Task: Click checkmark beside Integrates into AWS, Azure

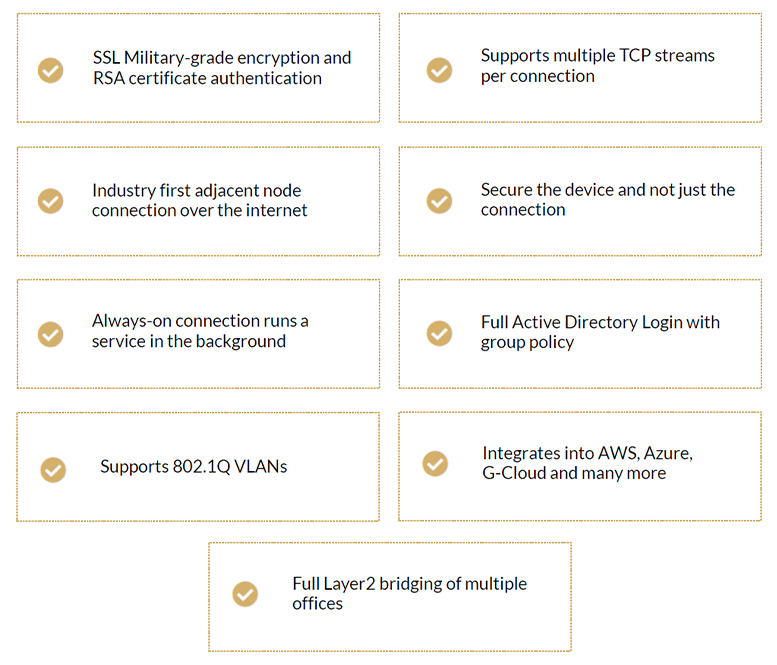Action: click(435, 464)
